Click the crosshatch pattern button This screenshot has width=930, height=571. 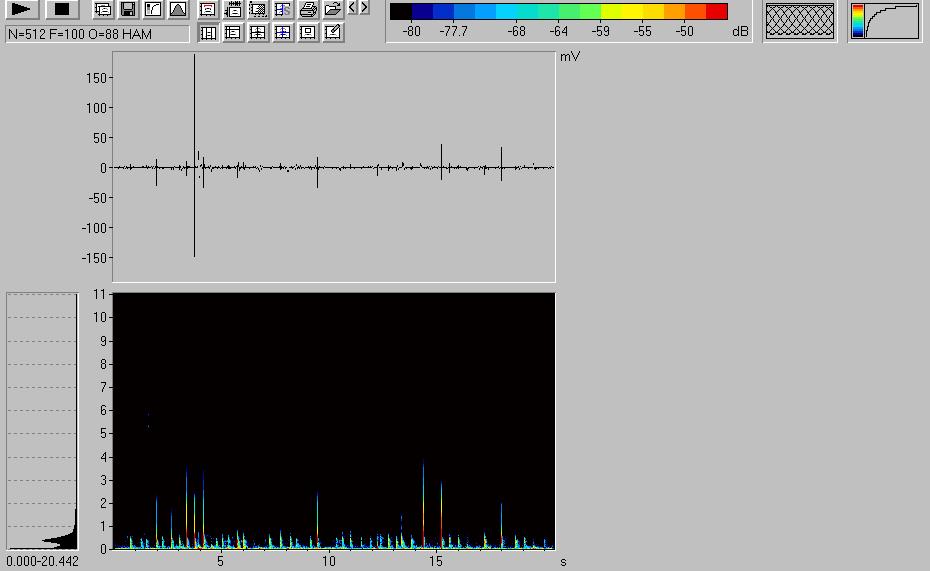pyautogui.click(x=799, y=21)
